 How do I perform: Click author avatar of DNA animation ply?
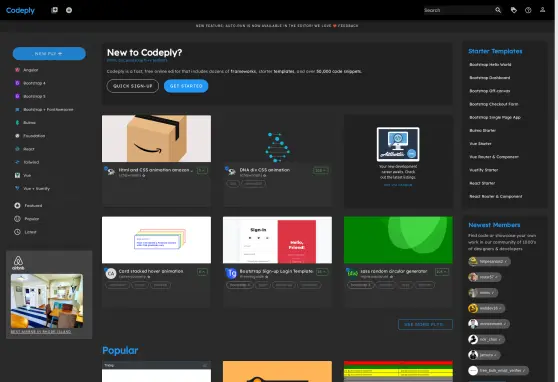point(232,172)
